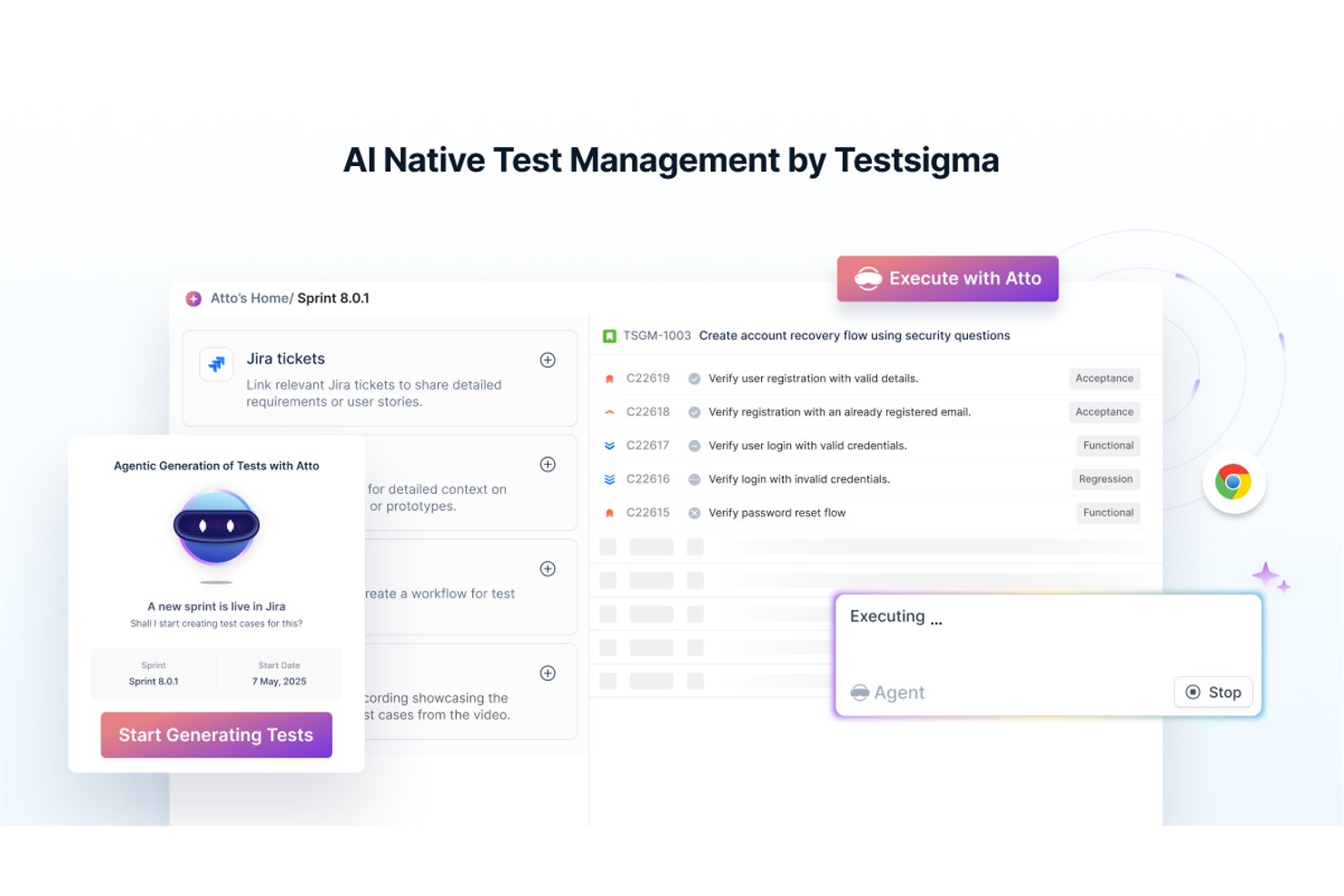Viewport: 1344px width, 896px height.
Task: Click Start Generating Tests button
Action: 216,734
